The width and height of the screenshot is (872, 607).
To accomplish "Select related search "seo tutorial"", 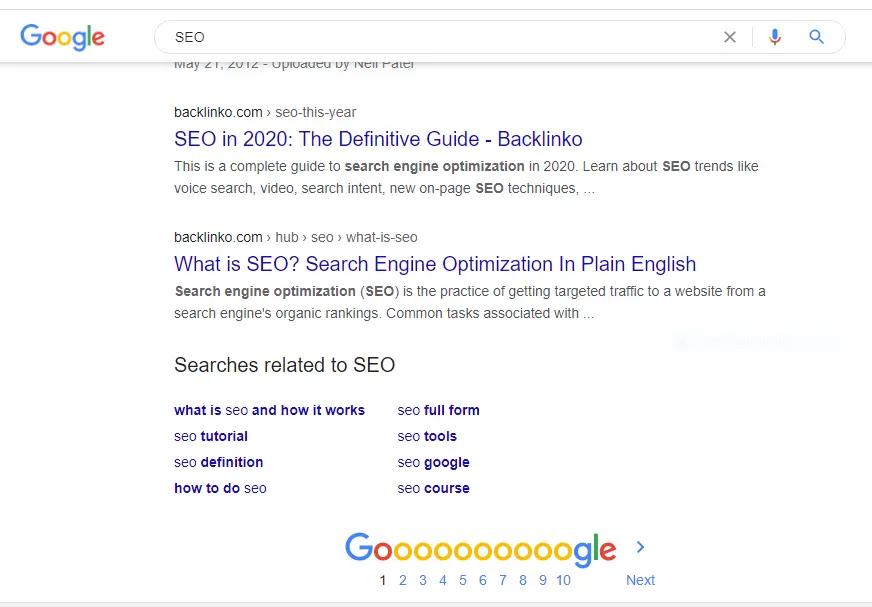I will 211,436.
